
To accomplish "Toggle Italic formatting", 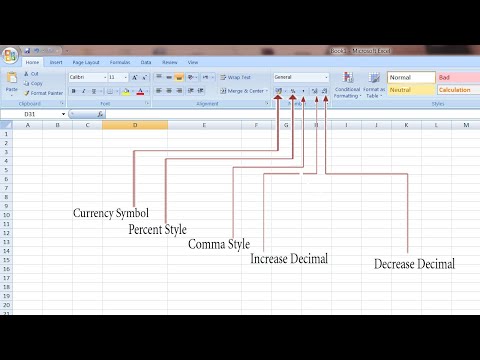I will [84, 91].
